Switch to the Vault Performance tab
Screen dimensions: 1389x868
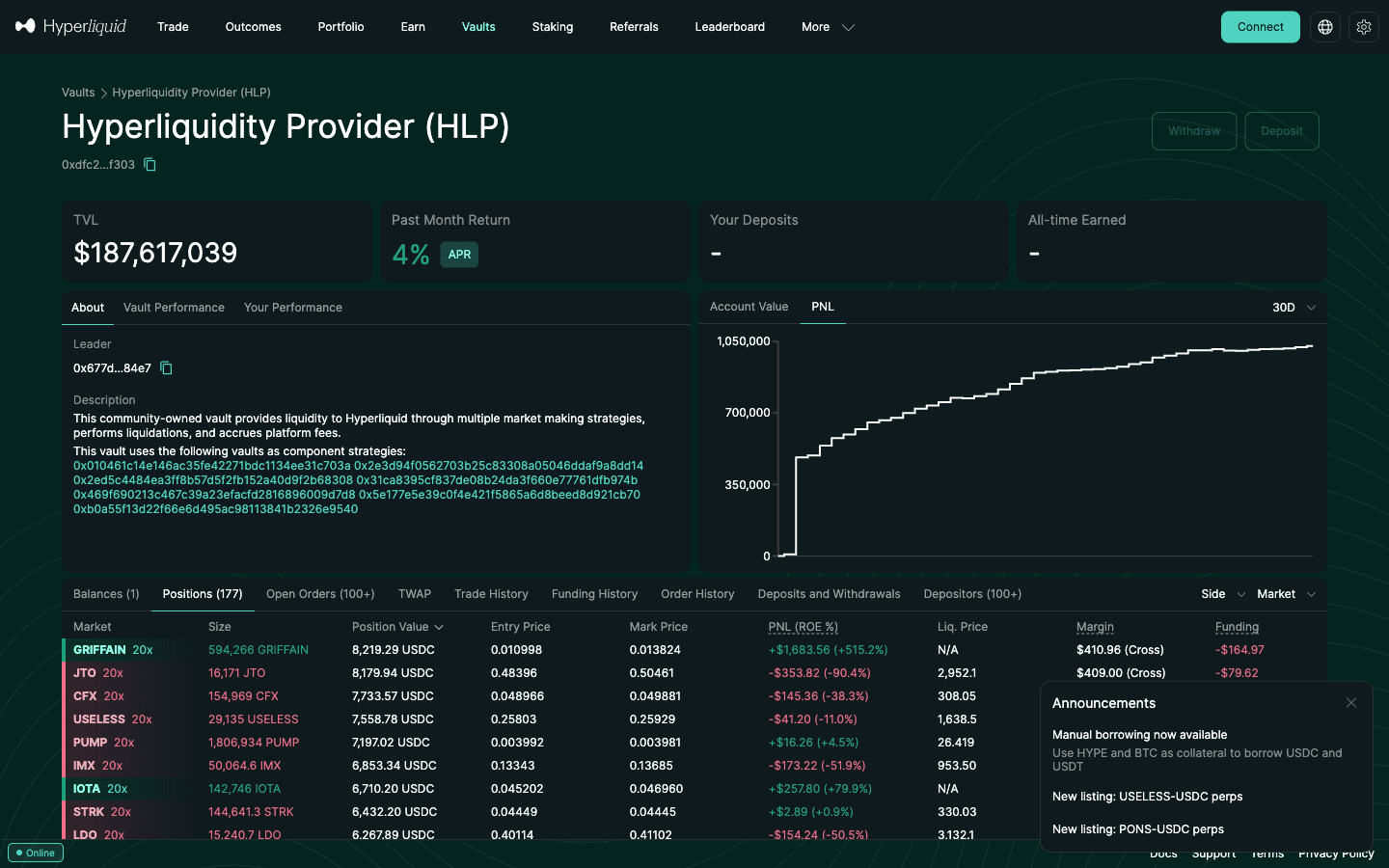[x=174, y=308]
